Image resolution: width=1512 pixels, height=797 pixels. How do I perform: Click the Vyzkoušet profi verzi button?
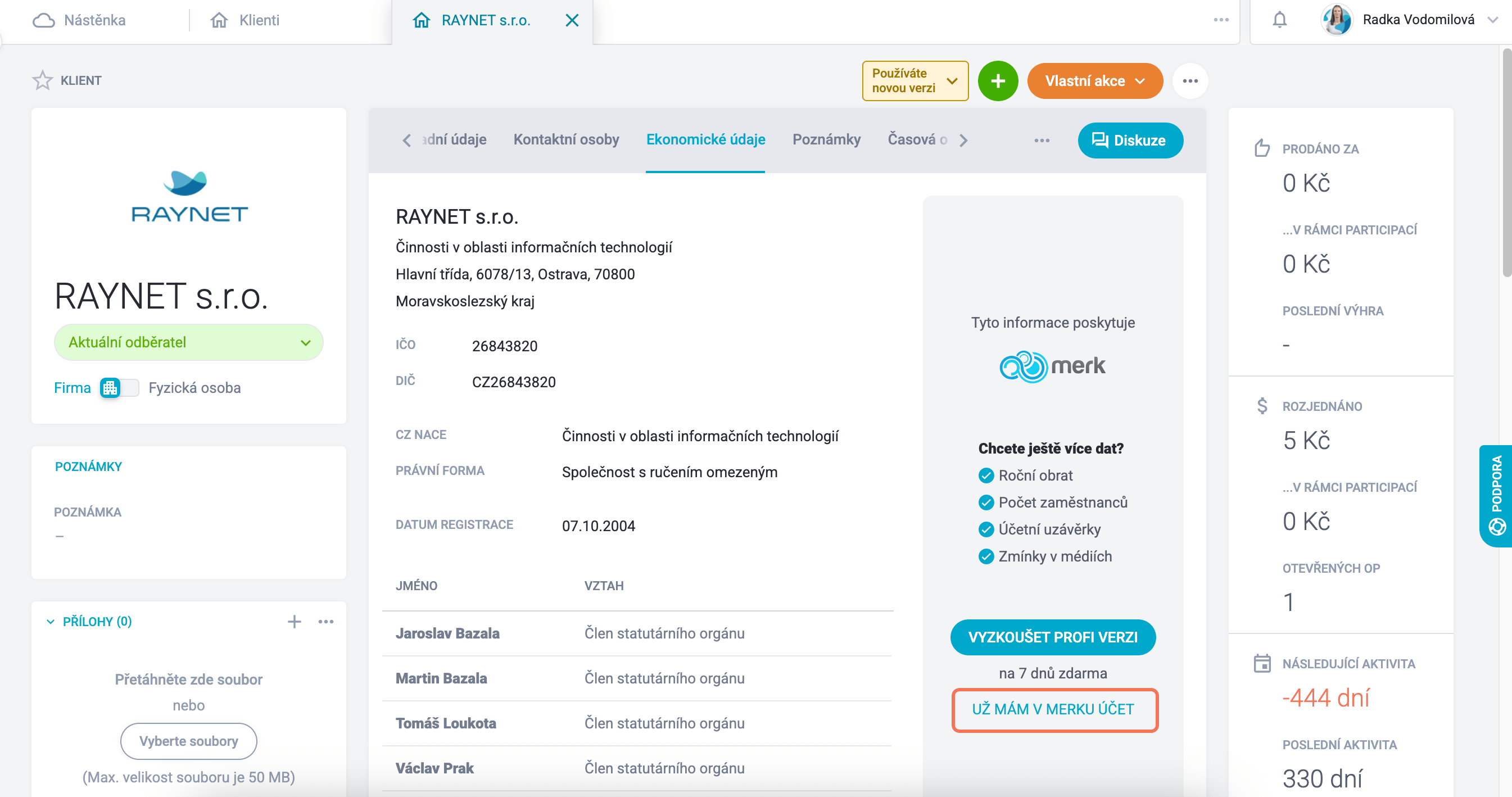(1053, 637)
